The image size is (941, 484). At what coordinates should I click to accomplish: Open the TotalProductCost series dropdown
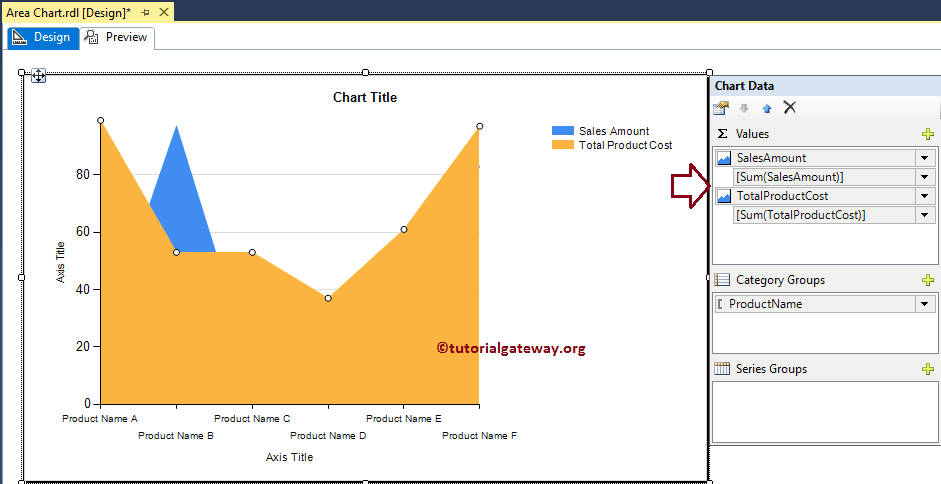925,196
